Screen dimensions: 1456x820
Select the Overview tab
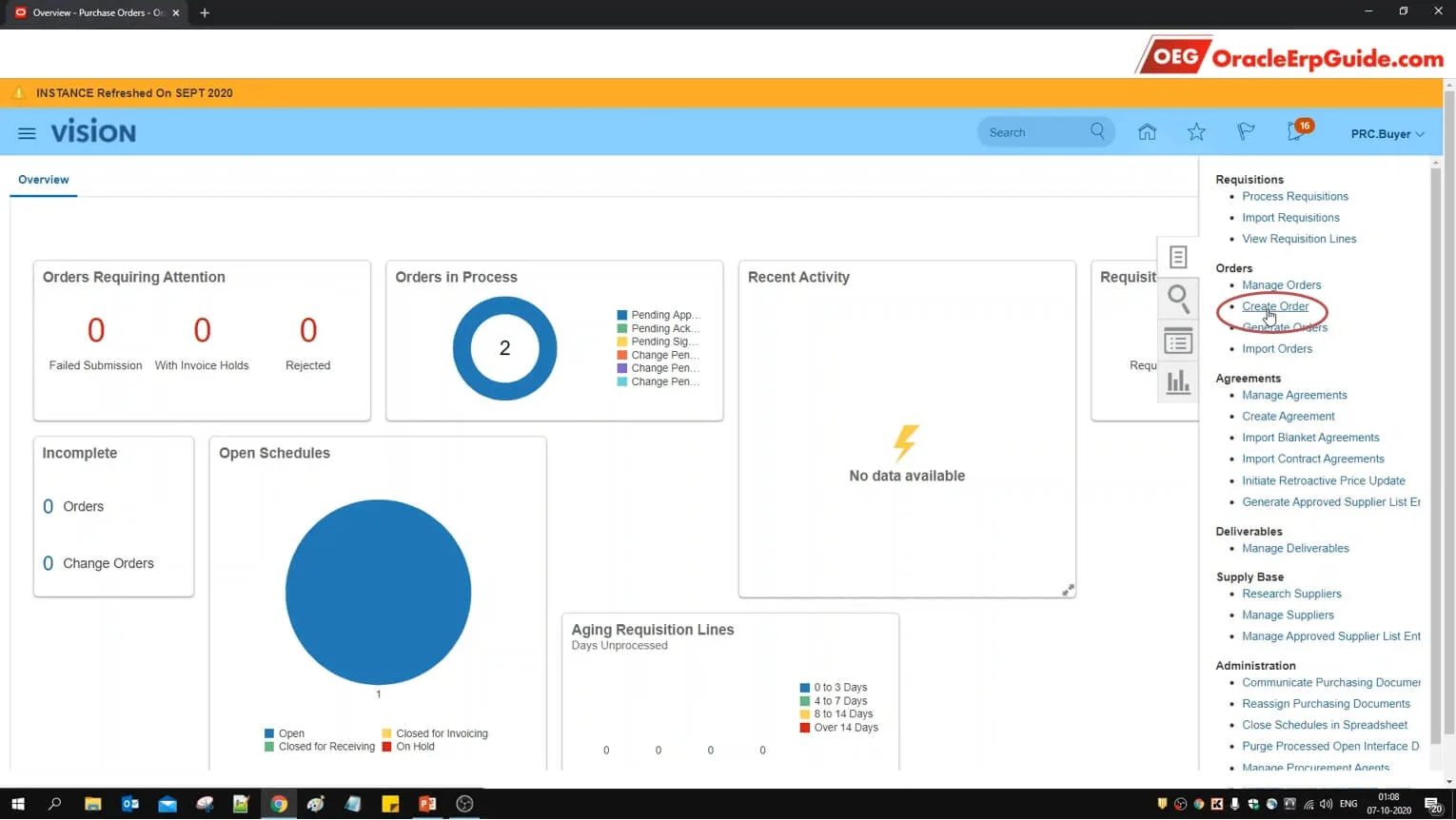tap(44, 180)
